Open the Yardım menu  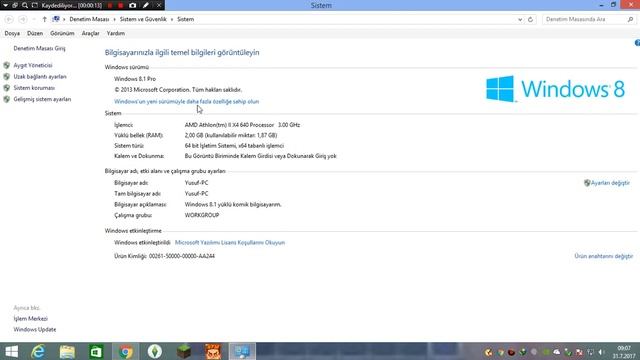tap(116, 33)
